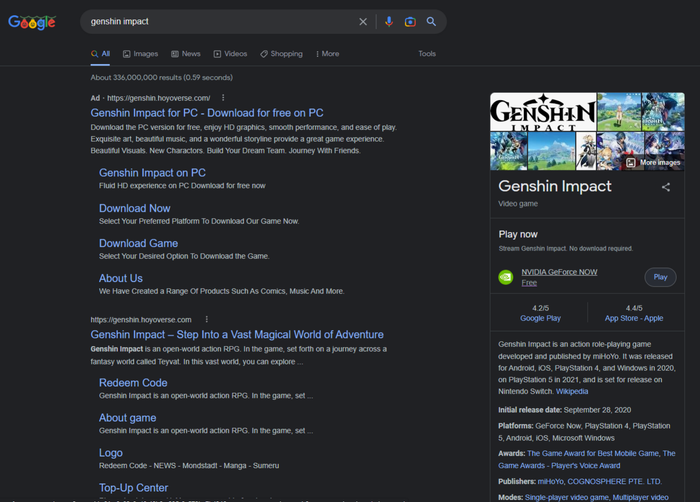This screenshot has height=502, width=700.
Task: Switch to the Images tab
Action: (141, 54)
